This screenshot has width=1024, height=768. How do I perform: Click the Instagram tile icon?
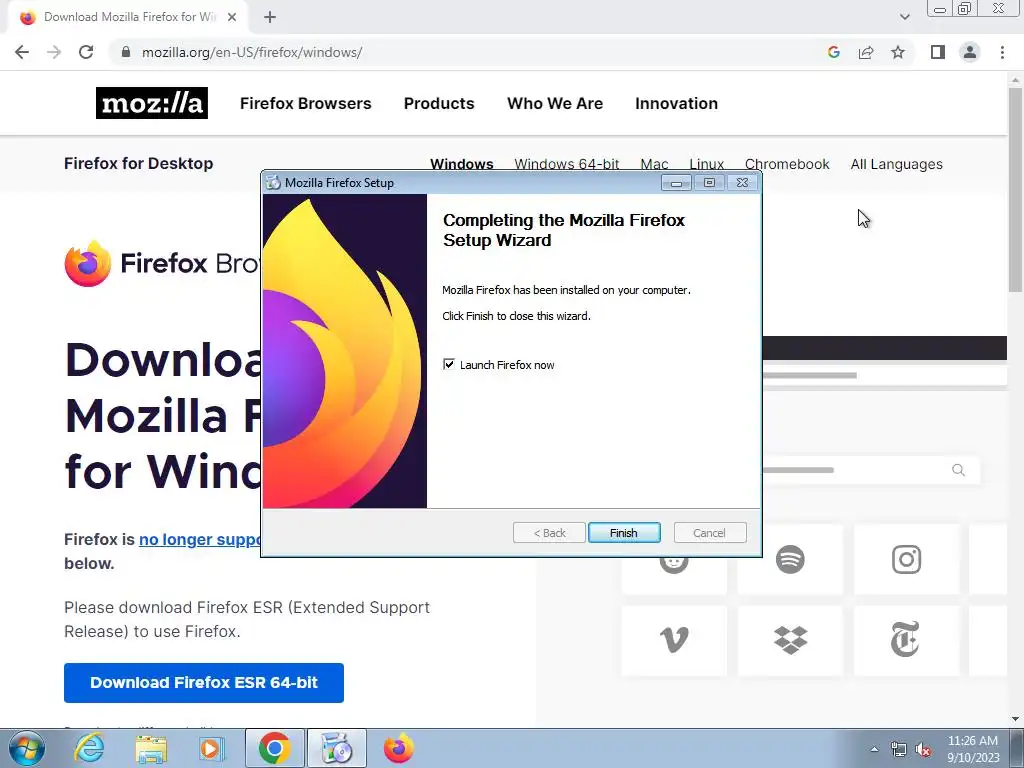pos(906,560)
